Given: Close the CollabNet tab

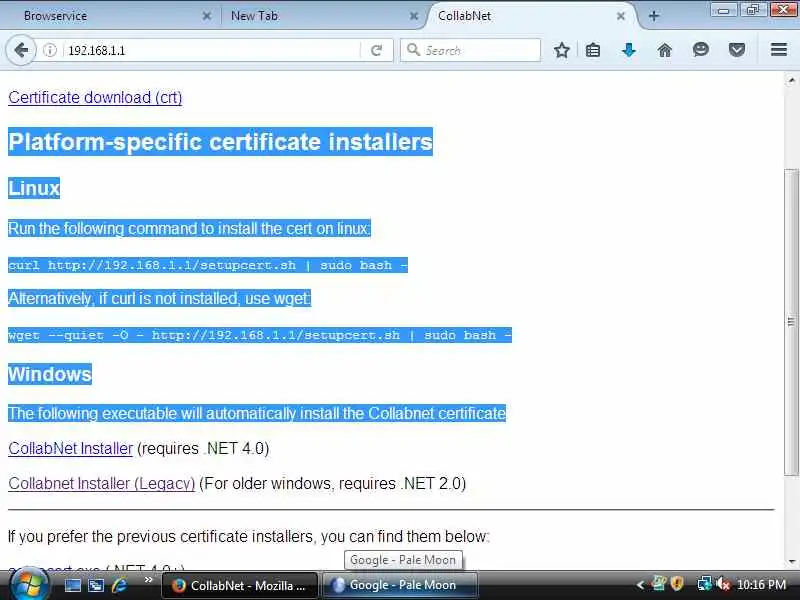Looking at the screenshot, I should click(621, 16).
